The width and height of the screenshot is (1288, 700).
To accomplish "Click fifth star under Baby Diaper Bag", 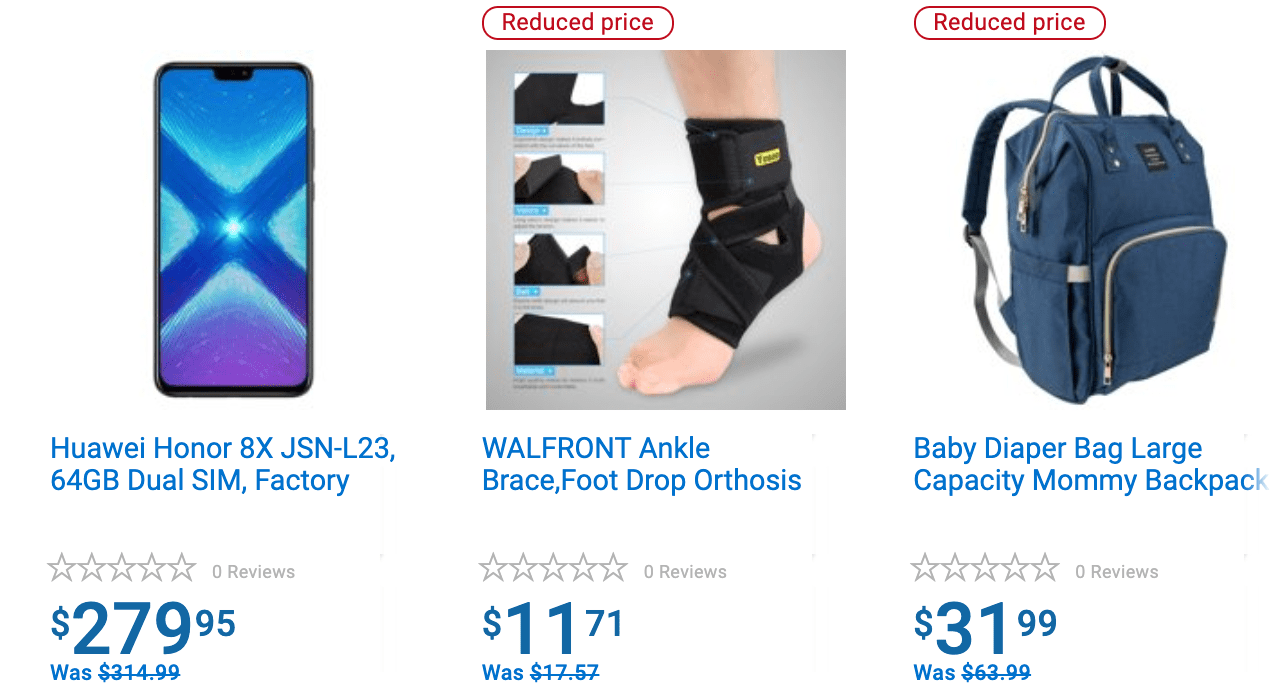I will click(1044, 568).
